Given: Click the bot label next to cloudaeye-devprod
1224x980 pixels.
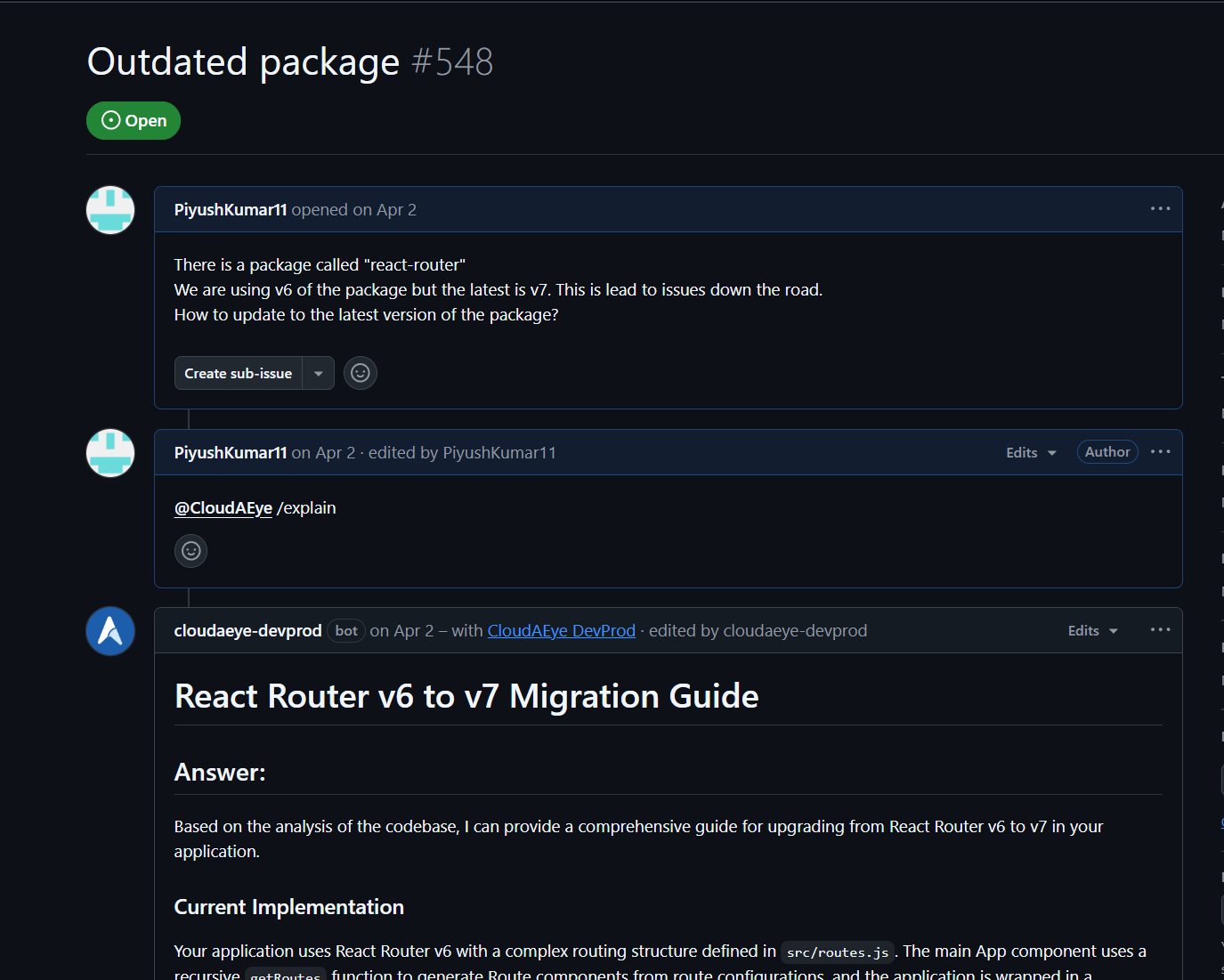Looking at the screenshot, I should pos(346,631).
